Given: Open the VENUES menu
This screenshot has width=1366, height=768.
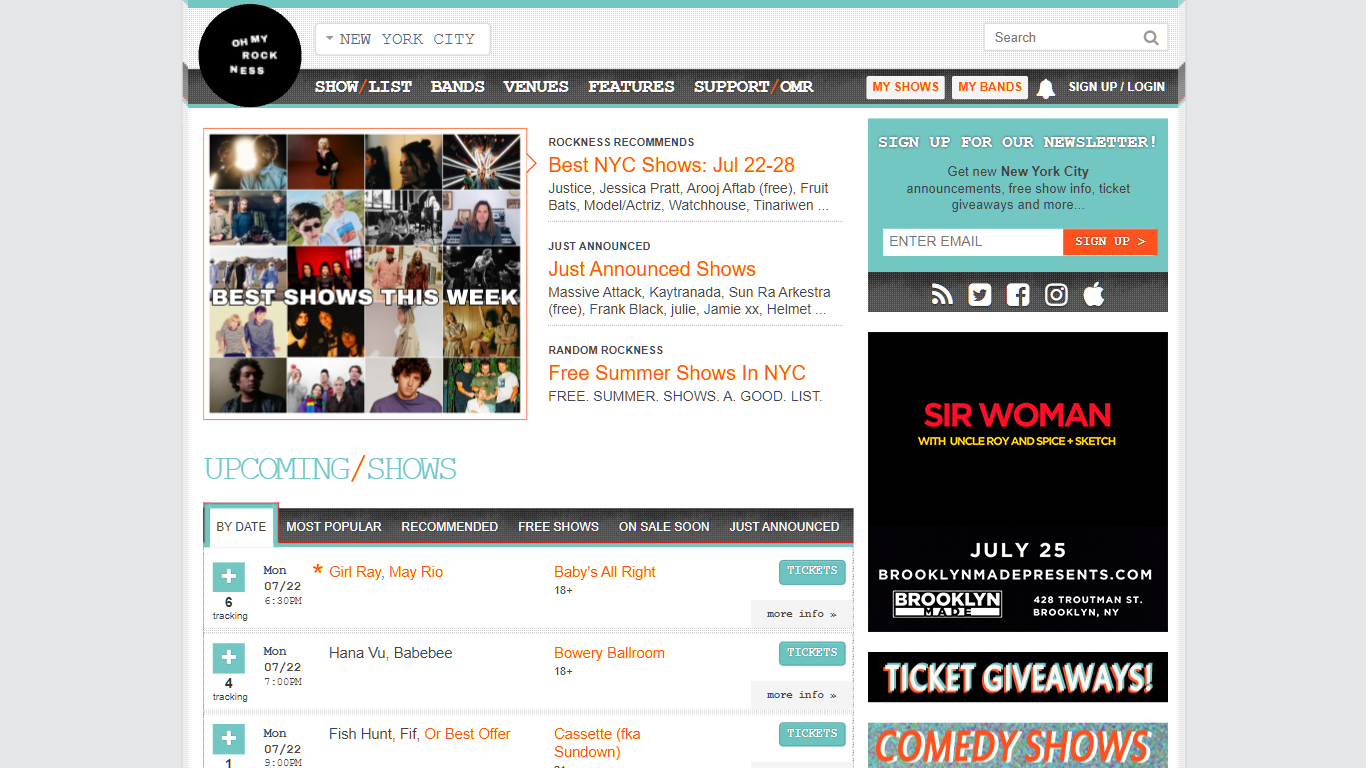Looking at the screenshot, I should pyautogui.click(x=536, y=87).
